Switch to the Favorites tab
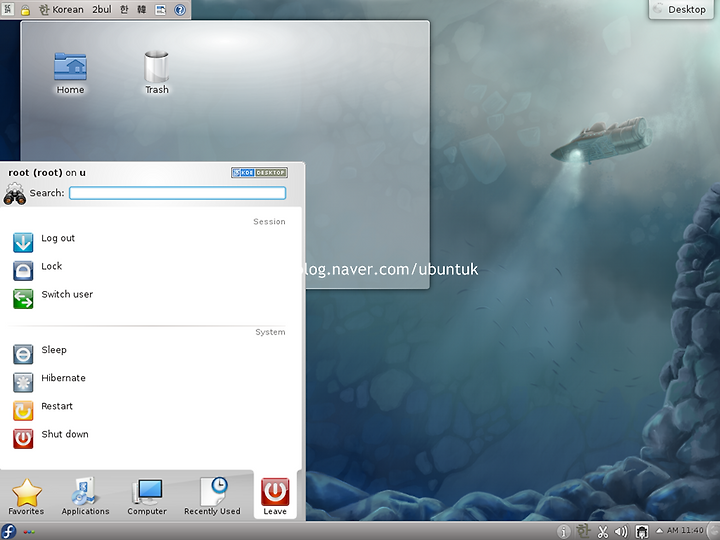Viewport: 720px width, 540px height. 26,496
